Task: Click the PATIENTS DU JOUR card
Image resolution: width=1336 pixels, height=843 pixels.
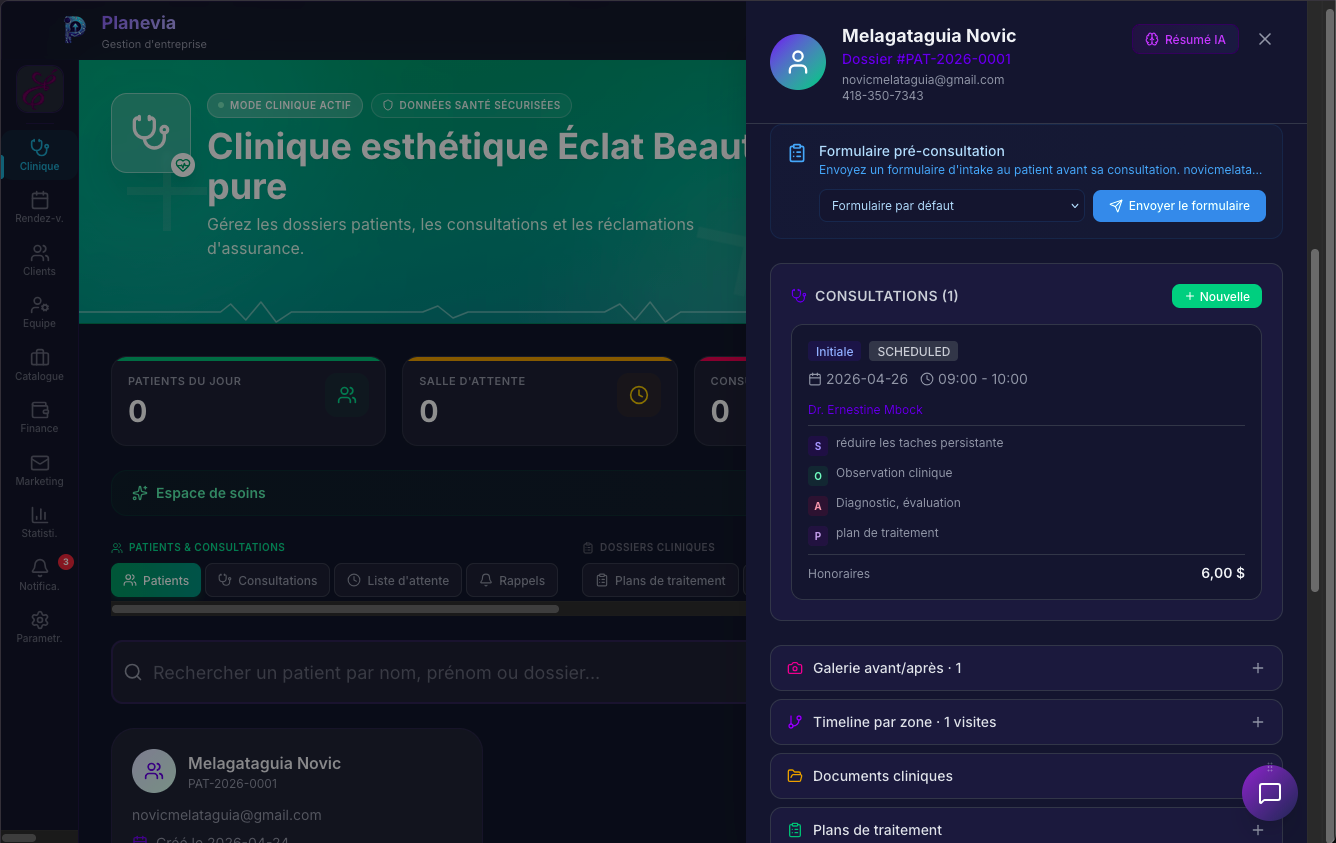Action: coord(248,401)
